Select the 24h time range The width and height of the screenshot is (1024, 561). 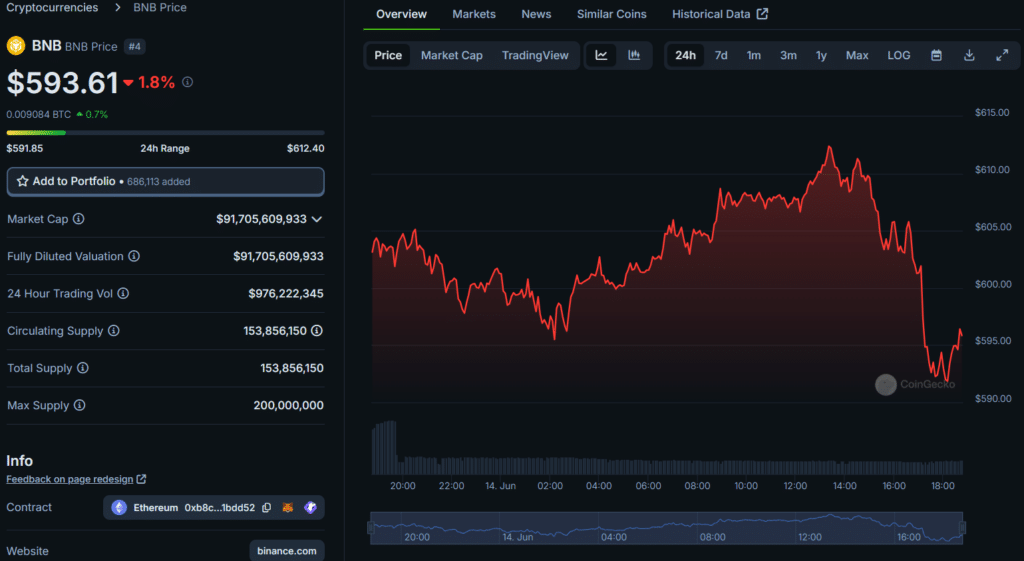[x=685, y=56]
